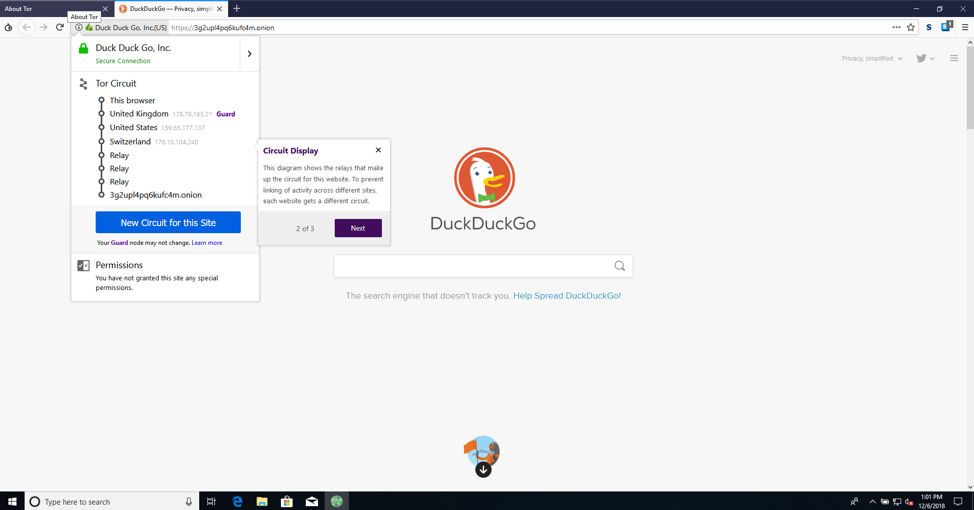Click the NoScript icon with badge
The image size is (974, 510).
pyautogui.click(x=947, y=27)
